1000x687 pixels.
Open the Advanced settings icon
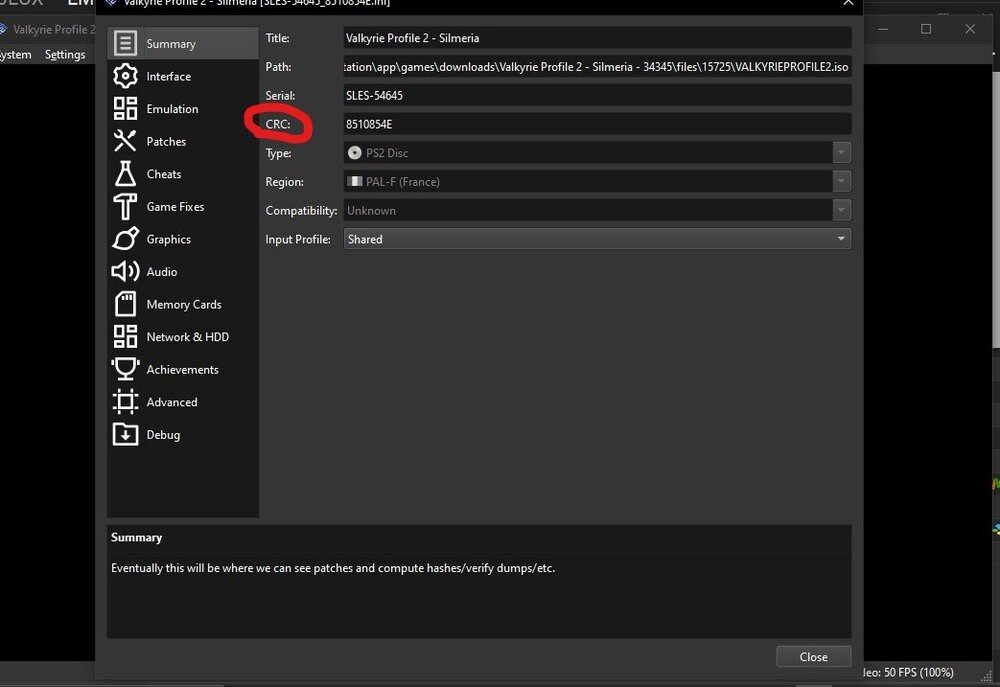[125, 402]
